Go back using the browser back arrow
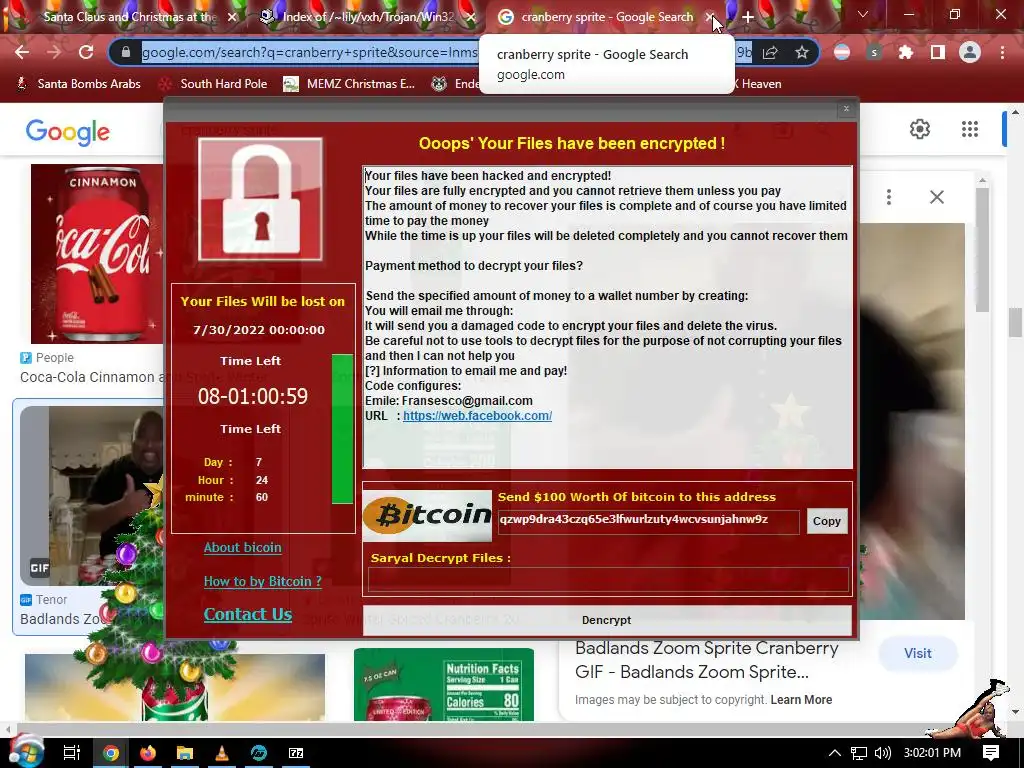Screen dimensions: 1024x768 point(22,52)
